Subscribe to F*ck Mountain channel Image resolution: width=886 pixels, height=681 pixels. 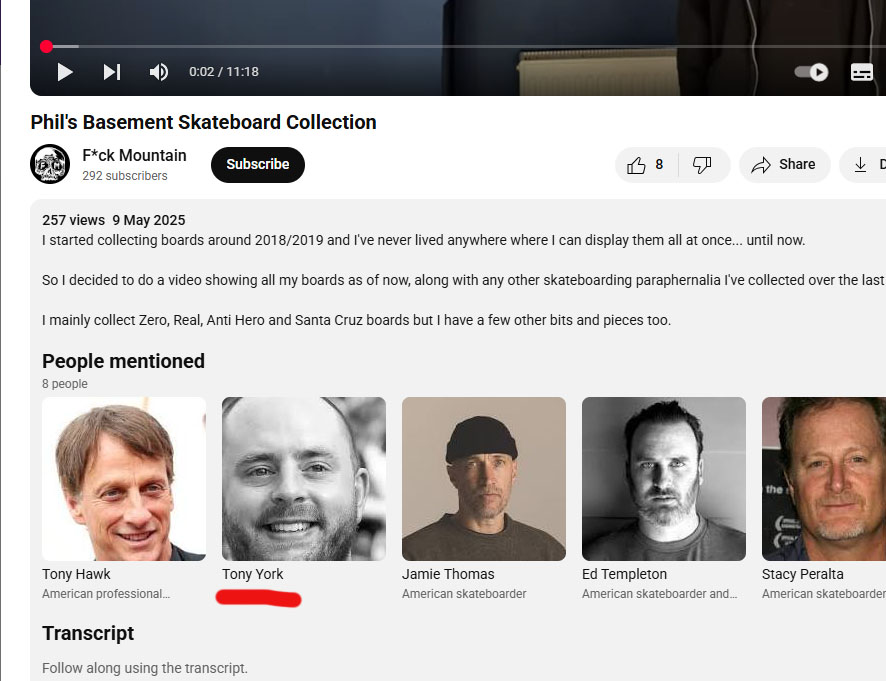[x=257, y=165]
